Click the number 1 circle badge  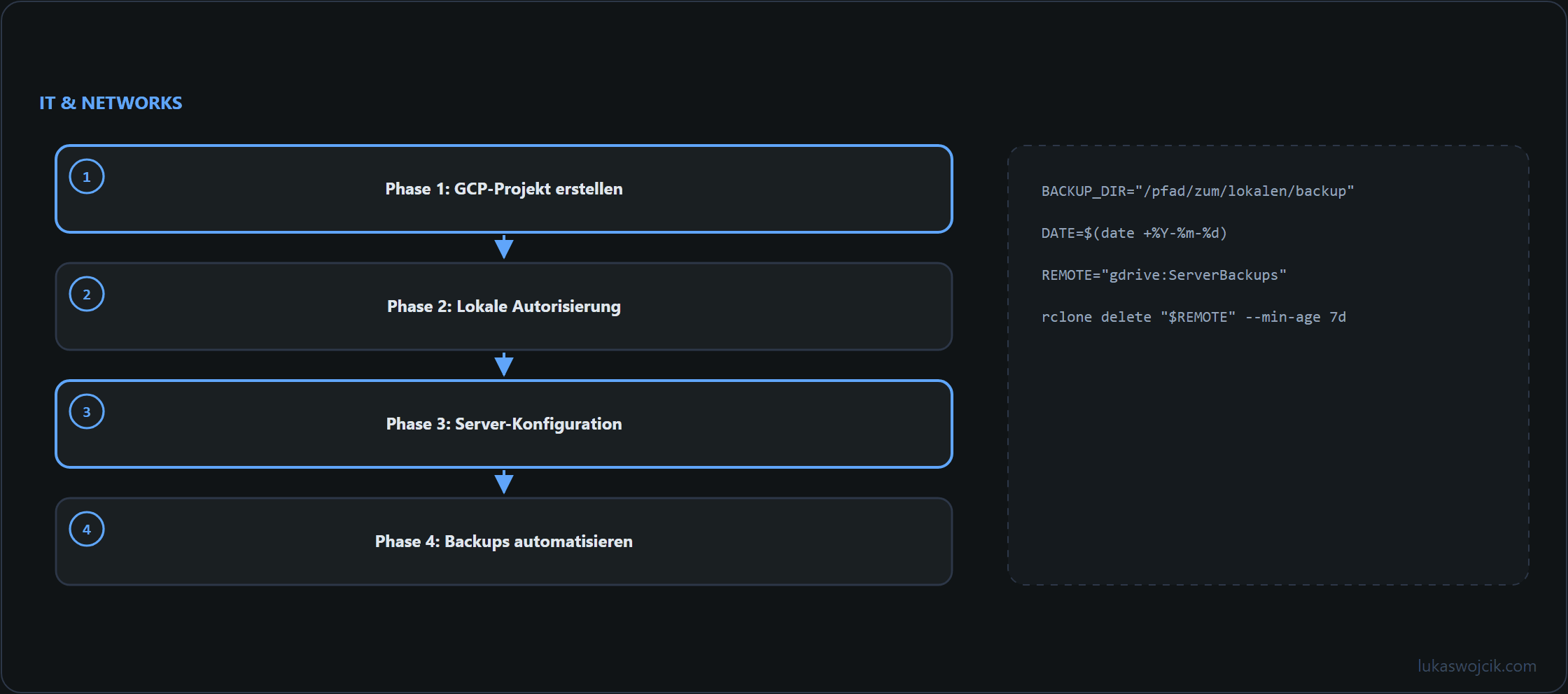[x=87, y=176]
